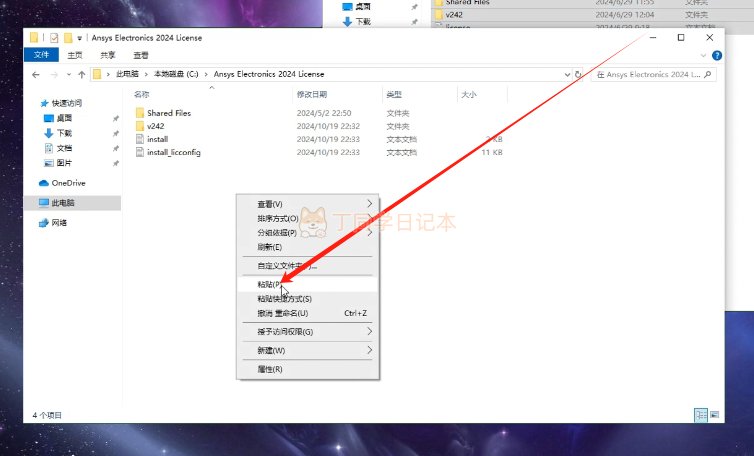Click 此电脑 in the address breadcrumb
This screenshot has width=754, height=456.
[x=127, y=74]
